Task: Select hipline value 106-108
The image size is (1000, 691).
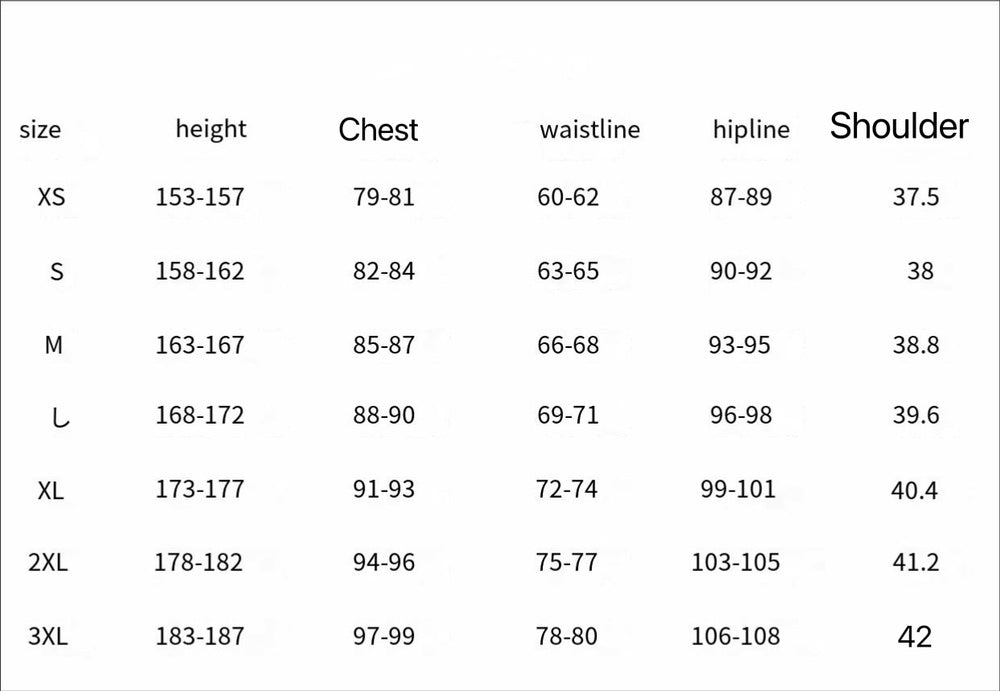Action: pos(735,636)
